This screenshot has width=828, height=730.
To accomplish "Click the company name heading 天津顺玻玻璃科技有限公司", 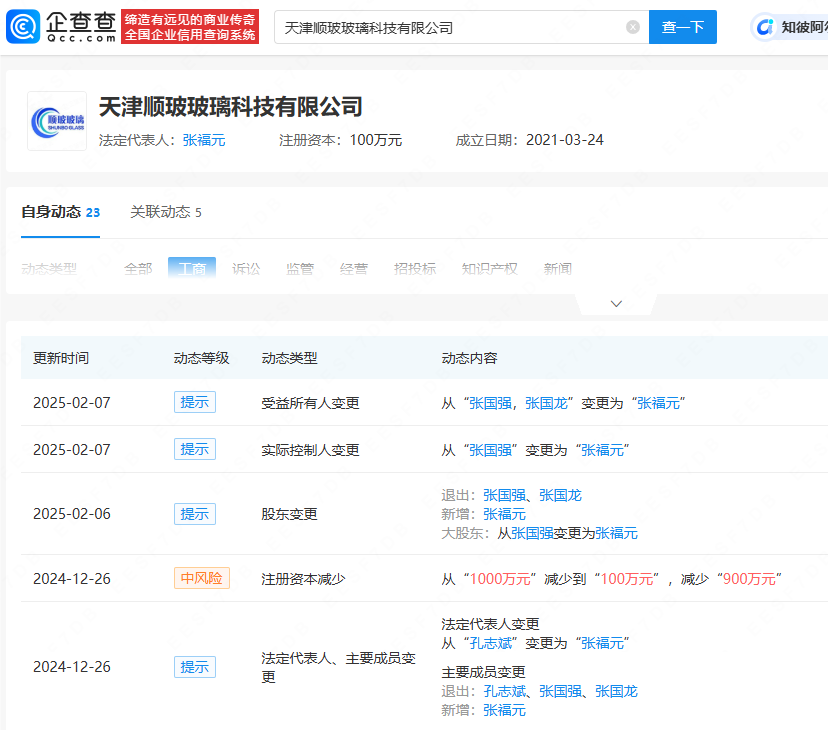I will point(231,107).
